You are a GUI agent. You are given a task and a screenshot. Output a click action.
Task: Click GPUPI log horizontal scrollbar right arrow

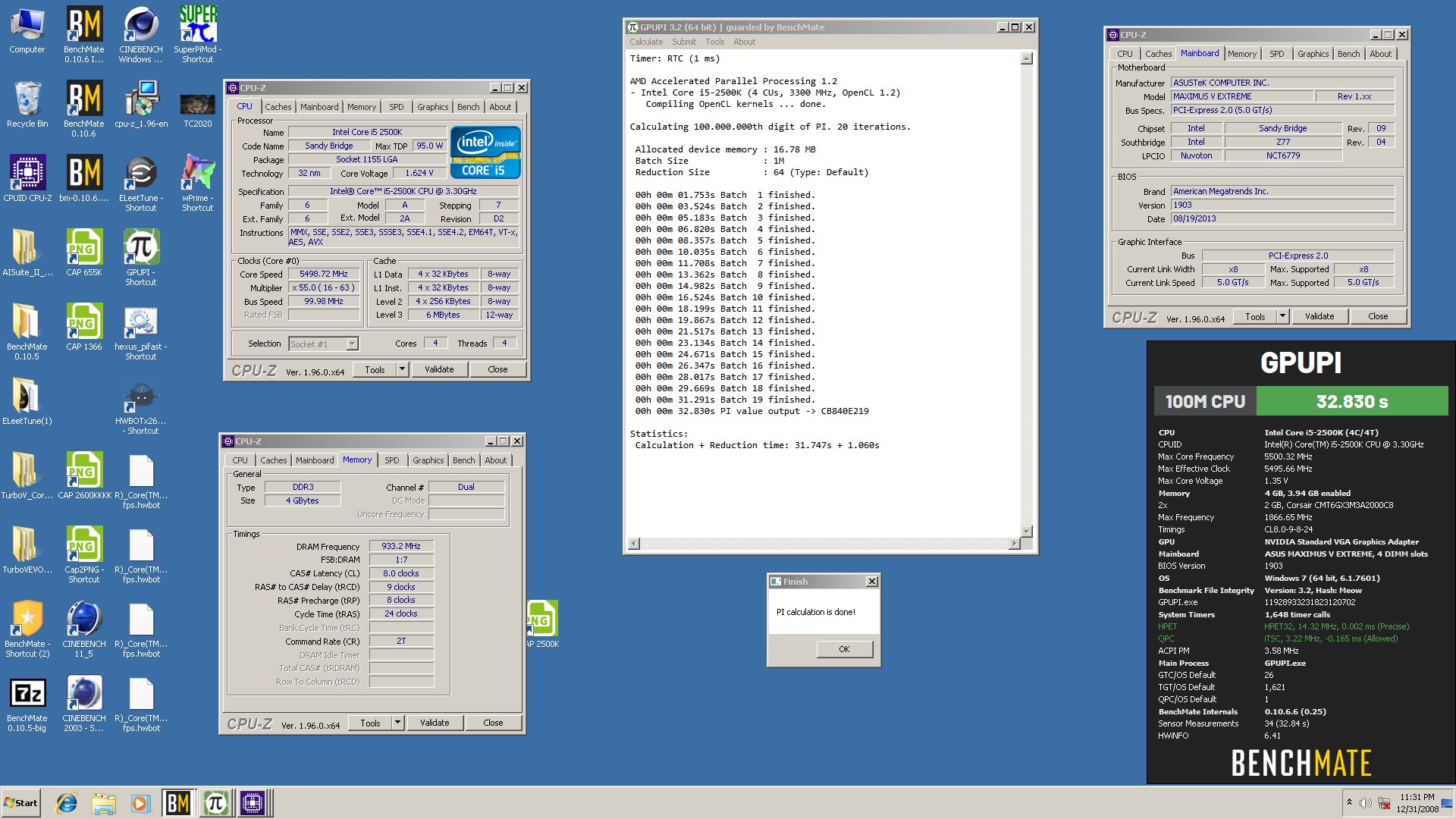[1015, 544]
